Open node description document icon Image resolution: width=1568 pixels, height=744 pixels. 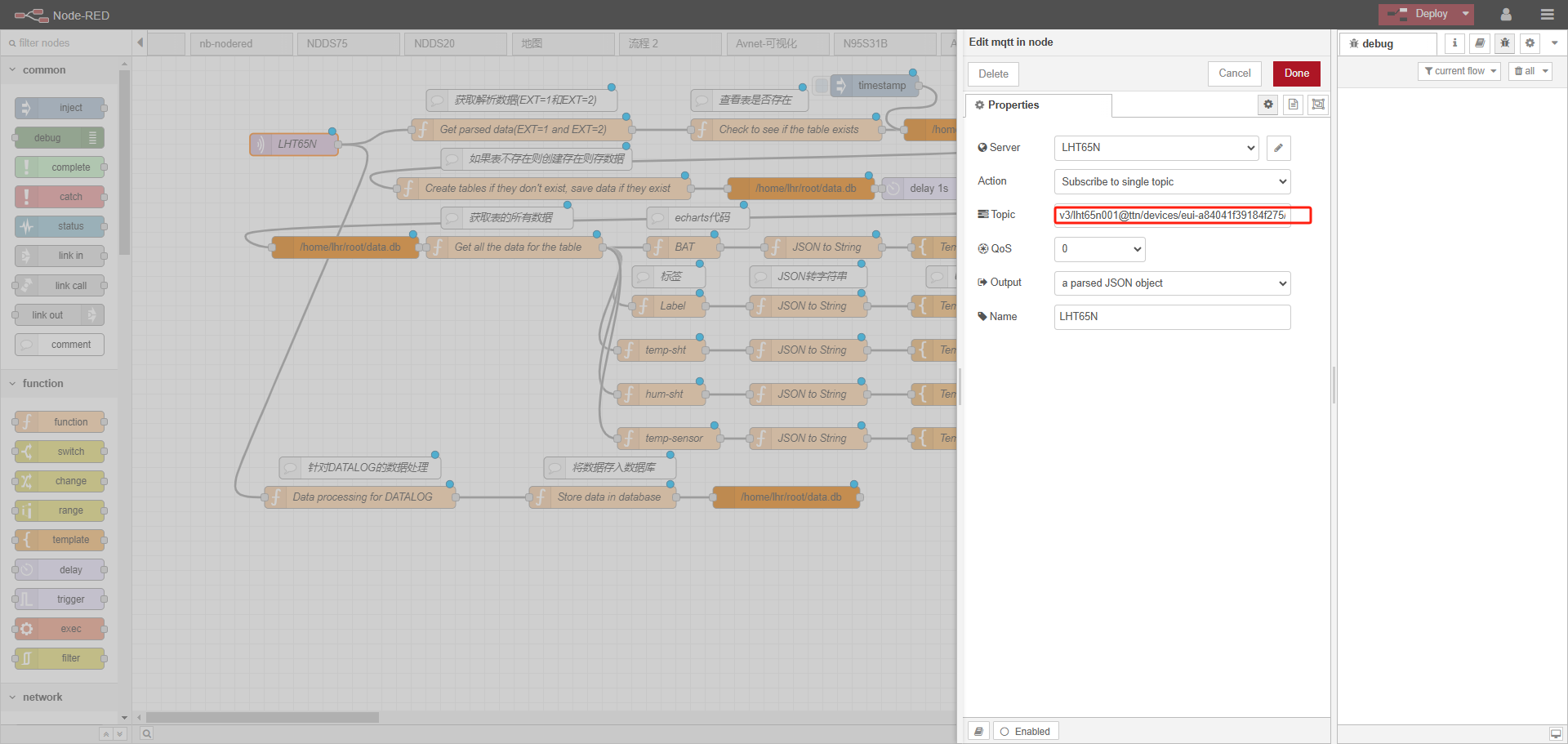(1294, 105)
